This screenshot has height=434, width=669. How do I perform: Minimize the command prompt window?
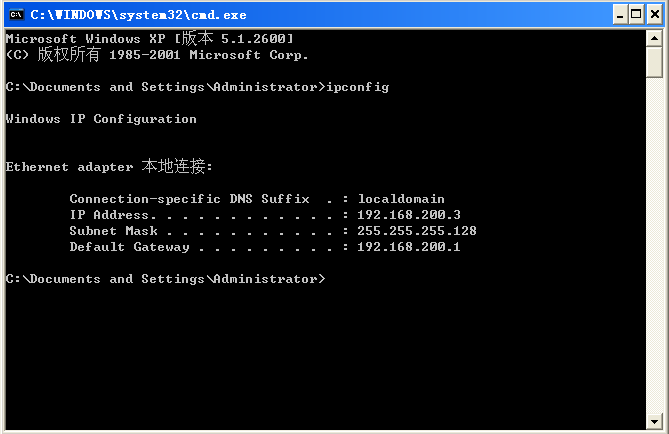click(x=620, y=15)
